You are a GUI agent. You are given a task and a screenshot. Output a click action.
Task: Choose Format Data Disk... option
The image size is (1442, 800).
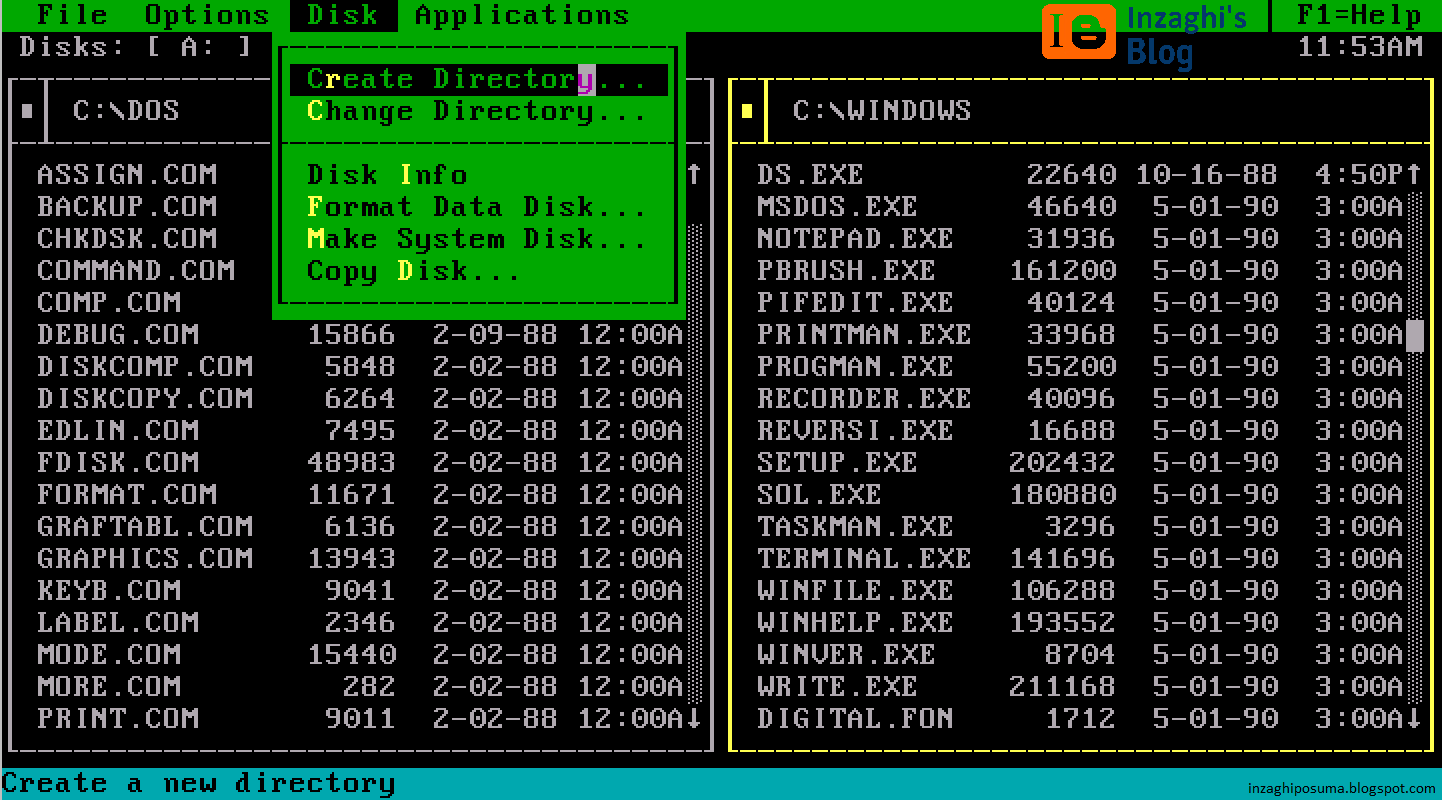477,207
